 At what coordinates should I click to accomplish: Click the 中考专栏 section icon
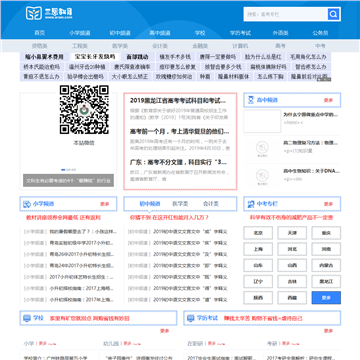pos(251,204)
